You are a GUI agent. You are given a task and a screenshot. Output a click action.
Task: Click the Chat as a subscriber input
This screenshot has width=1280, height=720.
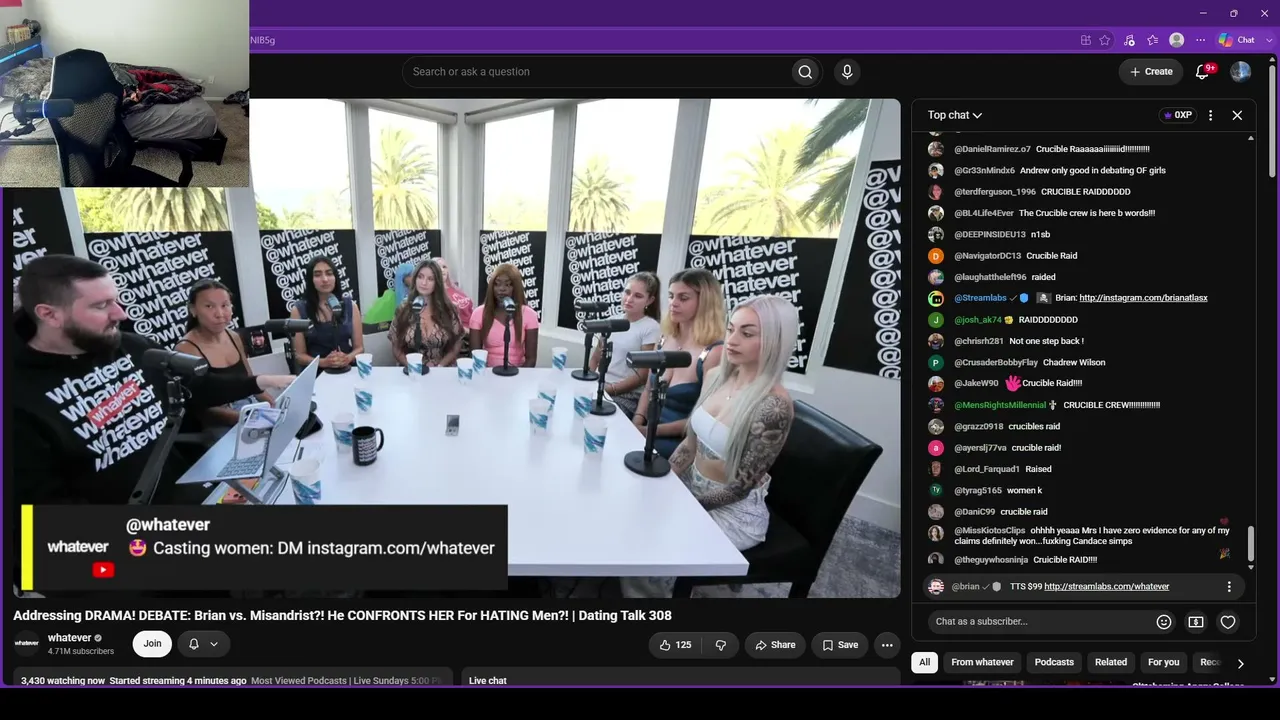pos(1040,622)
